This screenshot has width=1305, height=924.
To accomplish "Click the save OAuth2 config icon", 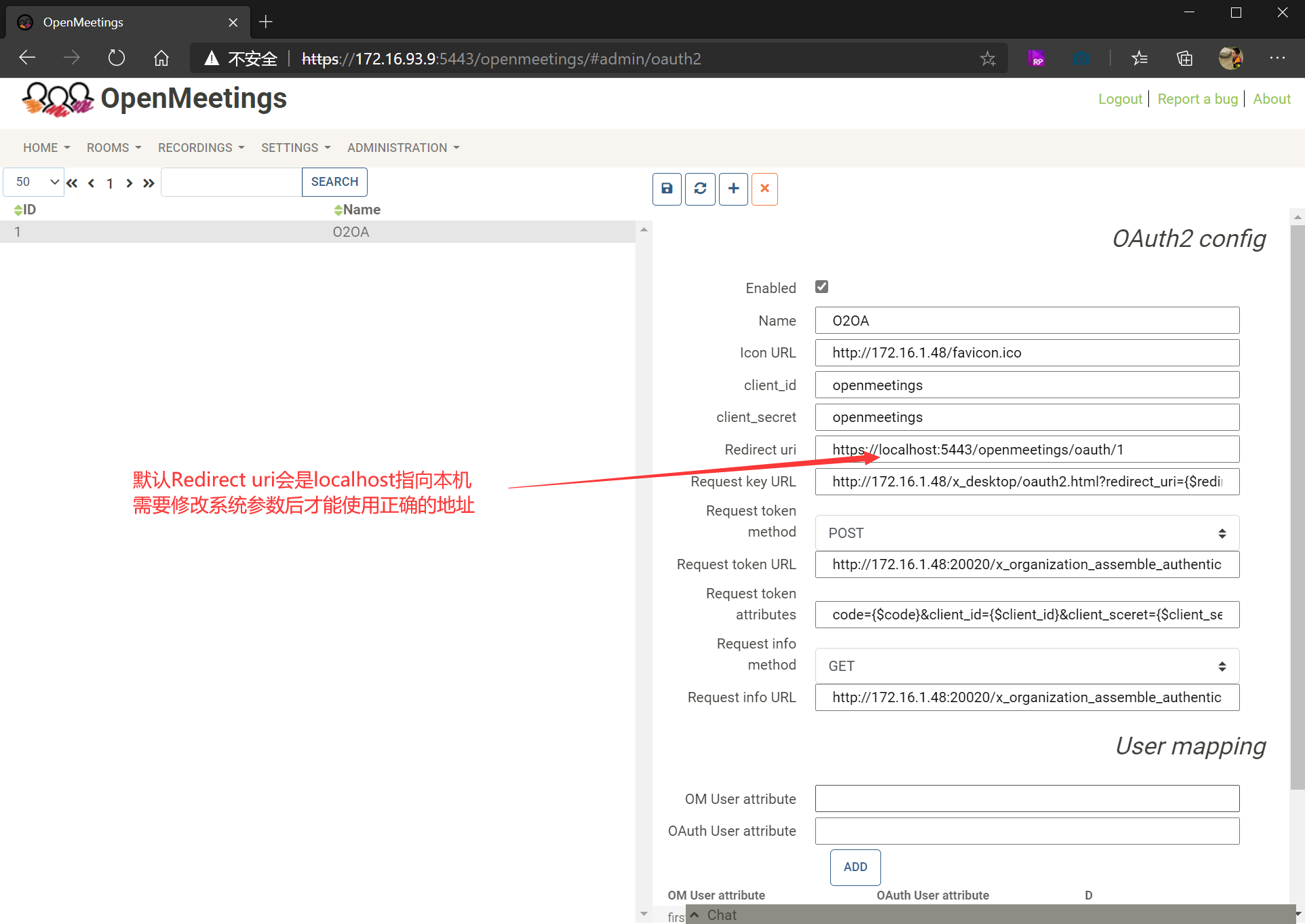I will [x=667, y=189].
